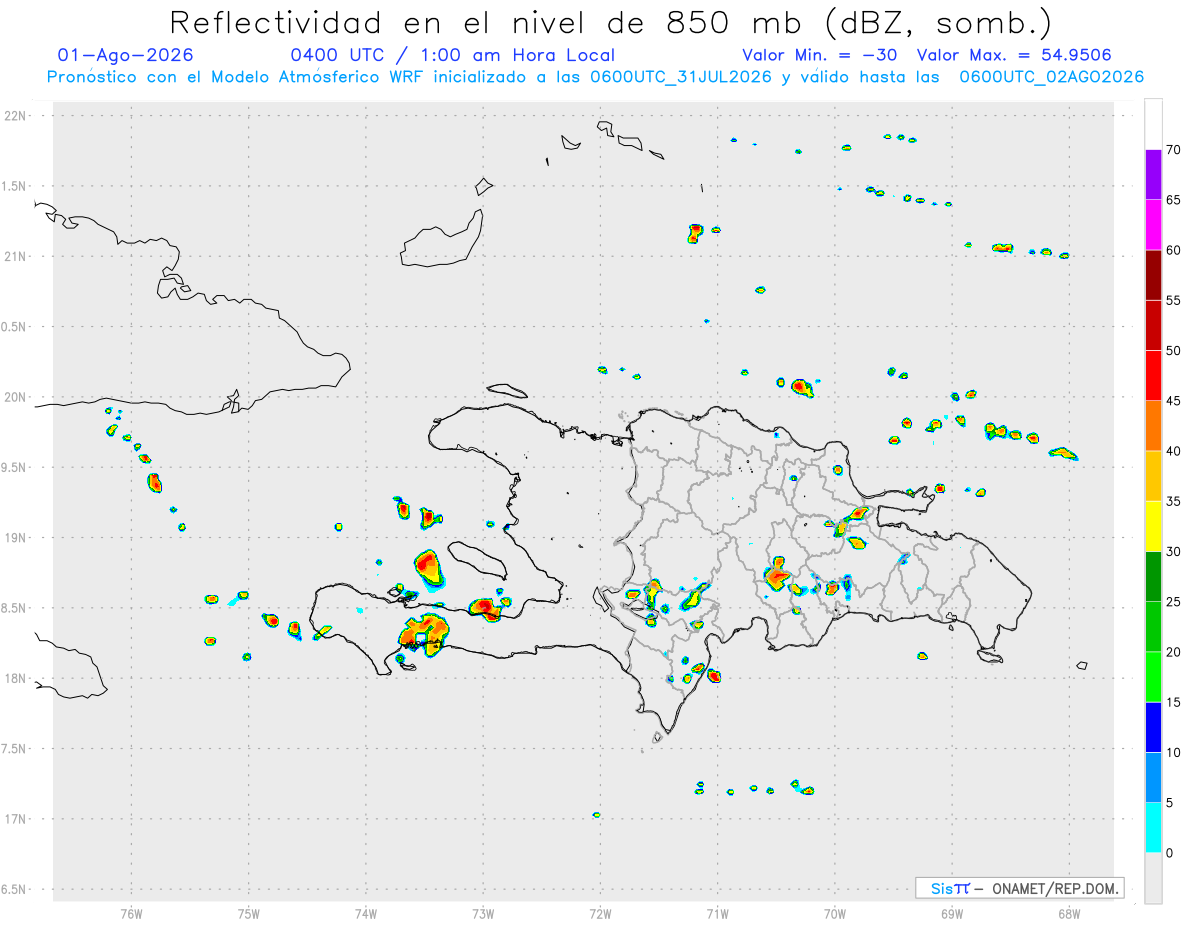This screenshot has height=927, width=1200.
Task: Click the '76W' longitude label
Action: [x=131, y=914]
